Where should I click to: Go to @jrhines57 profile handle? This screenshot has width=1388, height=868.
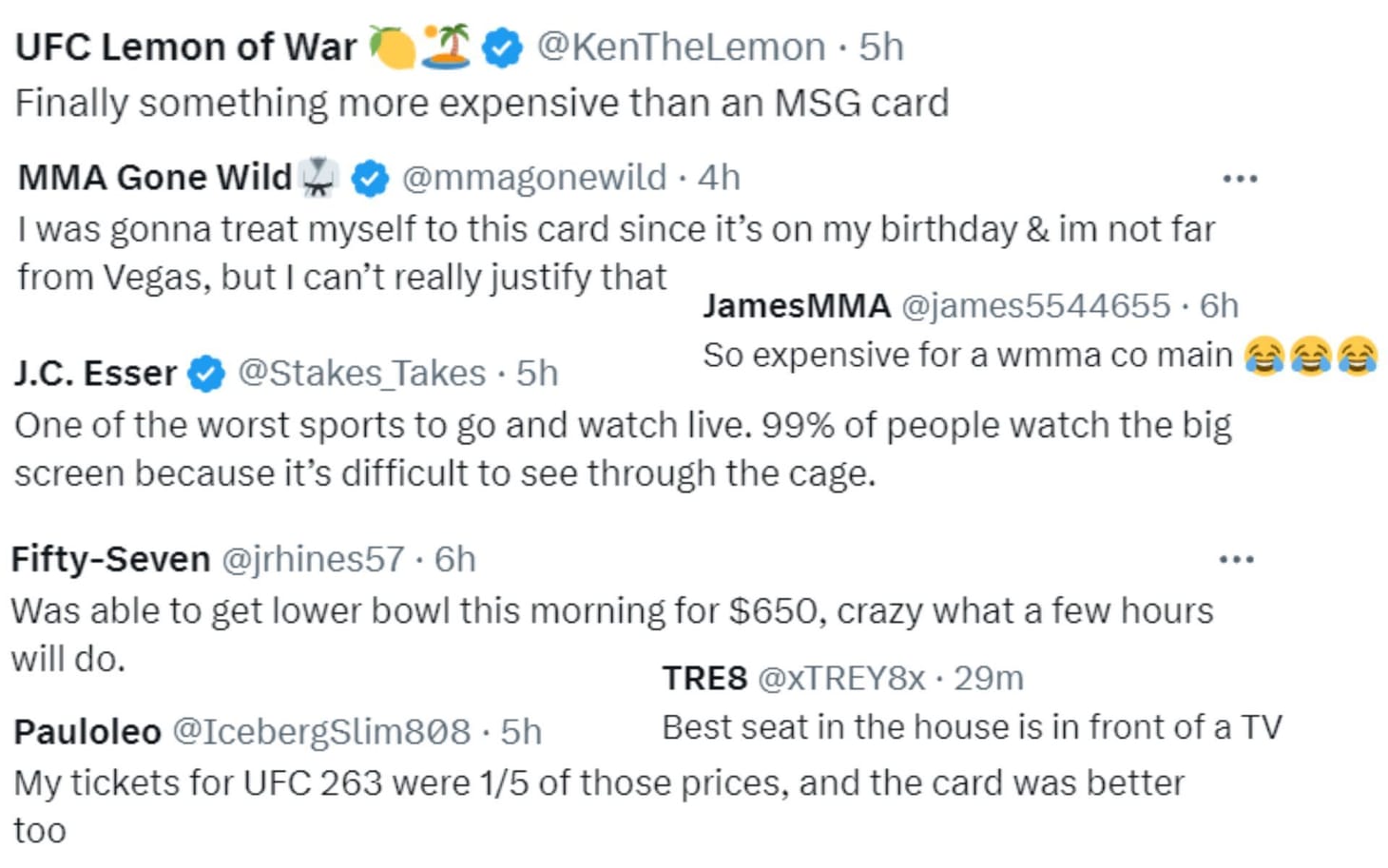point(313,560)
